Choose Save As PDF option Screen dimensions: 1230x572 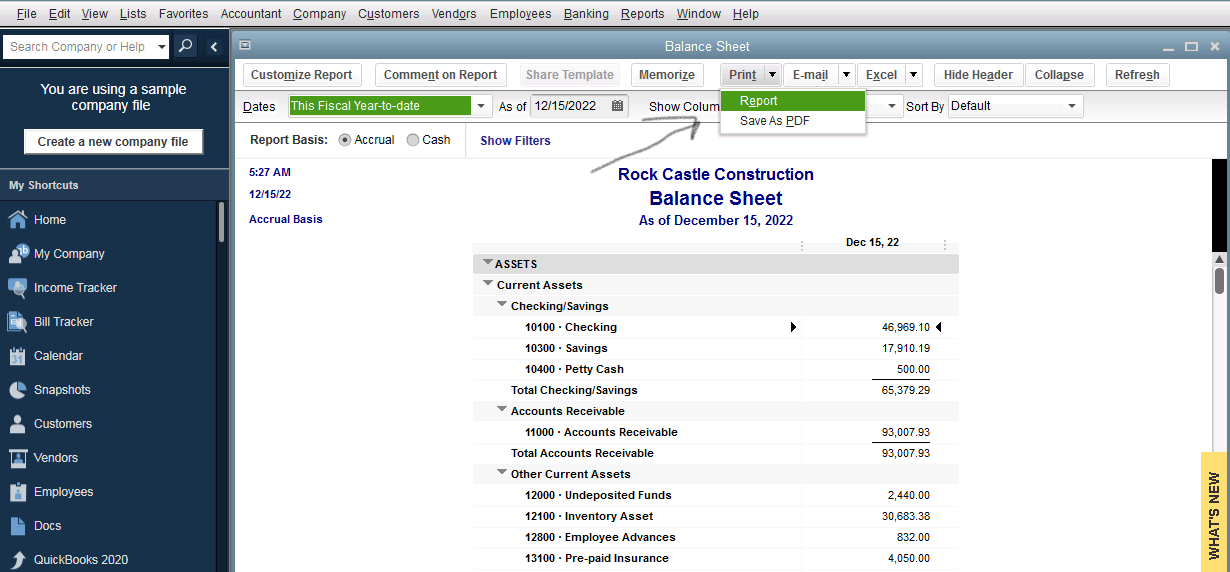tap(793, 121)
